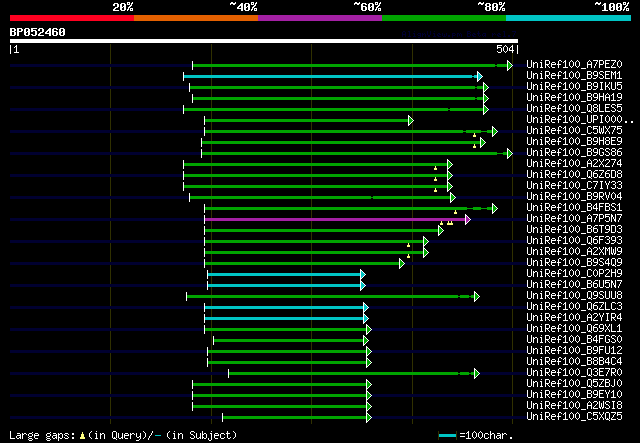This screenshot has height=443, width=640.
Task: Click the purple ~60% identity legend segment
Action: [x=320, y=18]
